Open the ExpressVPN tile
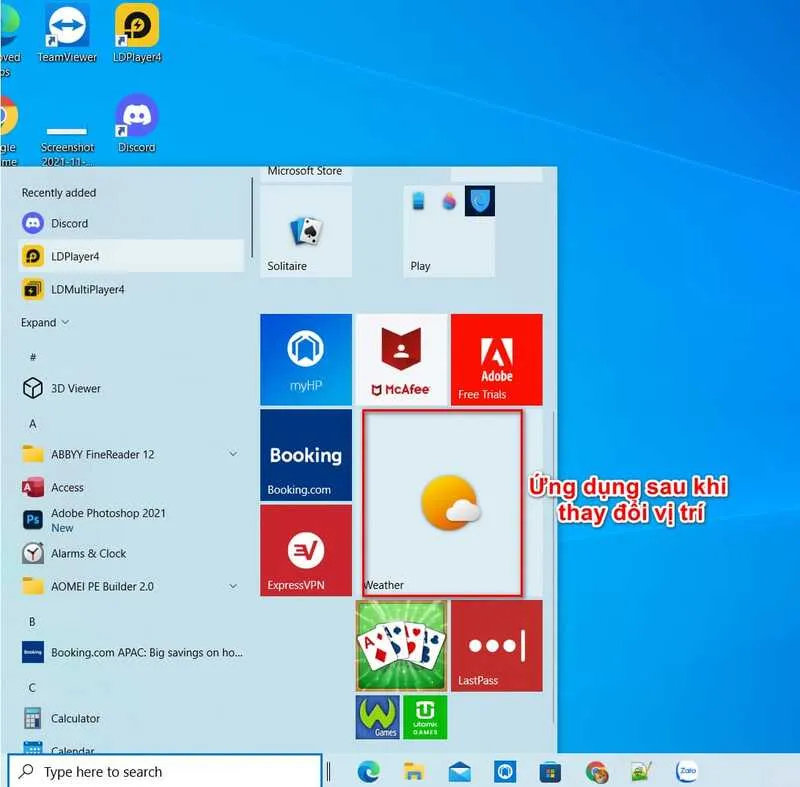 coord(306,551)
